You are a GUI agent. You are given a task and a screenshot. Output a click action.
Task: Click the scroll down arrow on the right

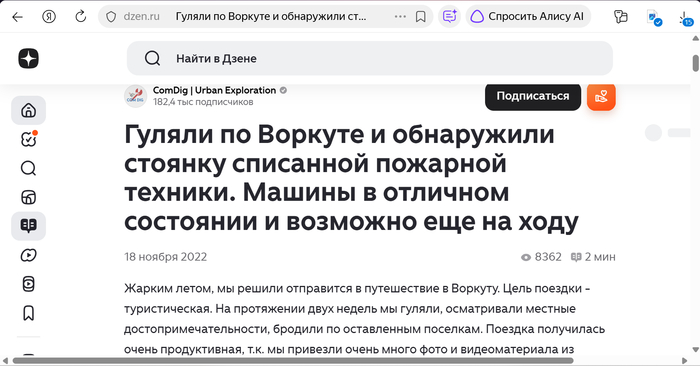point(696,349)
